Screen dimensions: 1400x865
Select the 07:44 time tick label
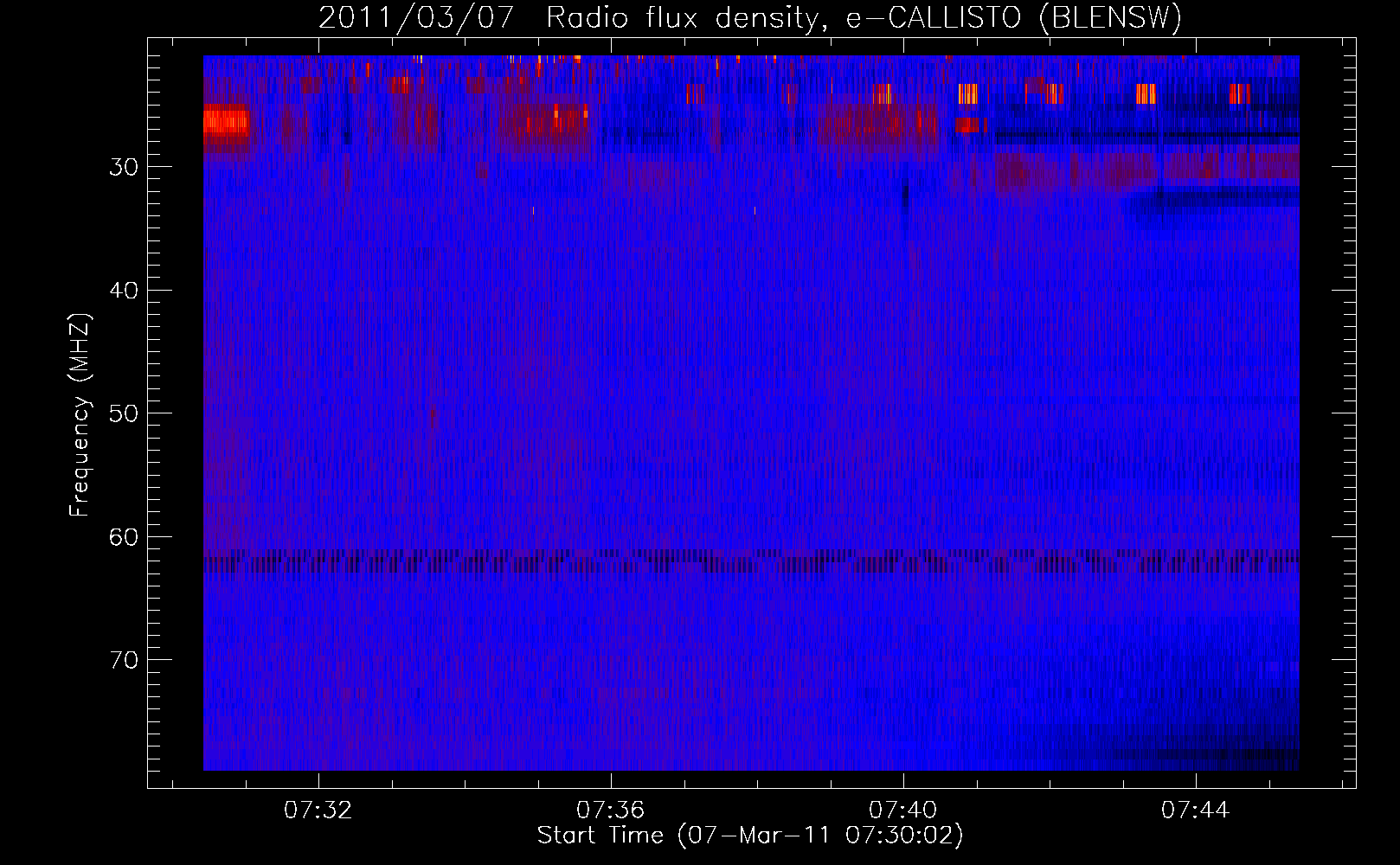pos(1196,811)
